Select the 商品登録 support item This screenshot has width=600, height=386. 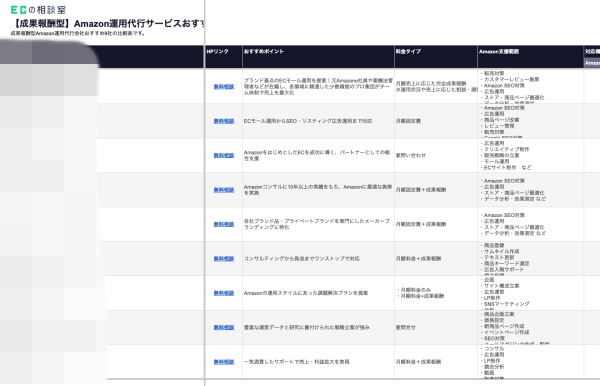pos(492,245)
